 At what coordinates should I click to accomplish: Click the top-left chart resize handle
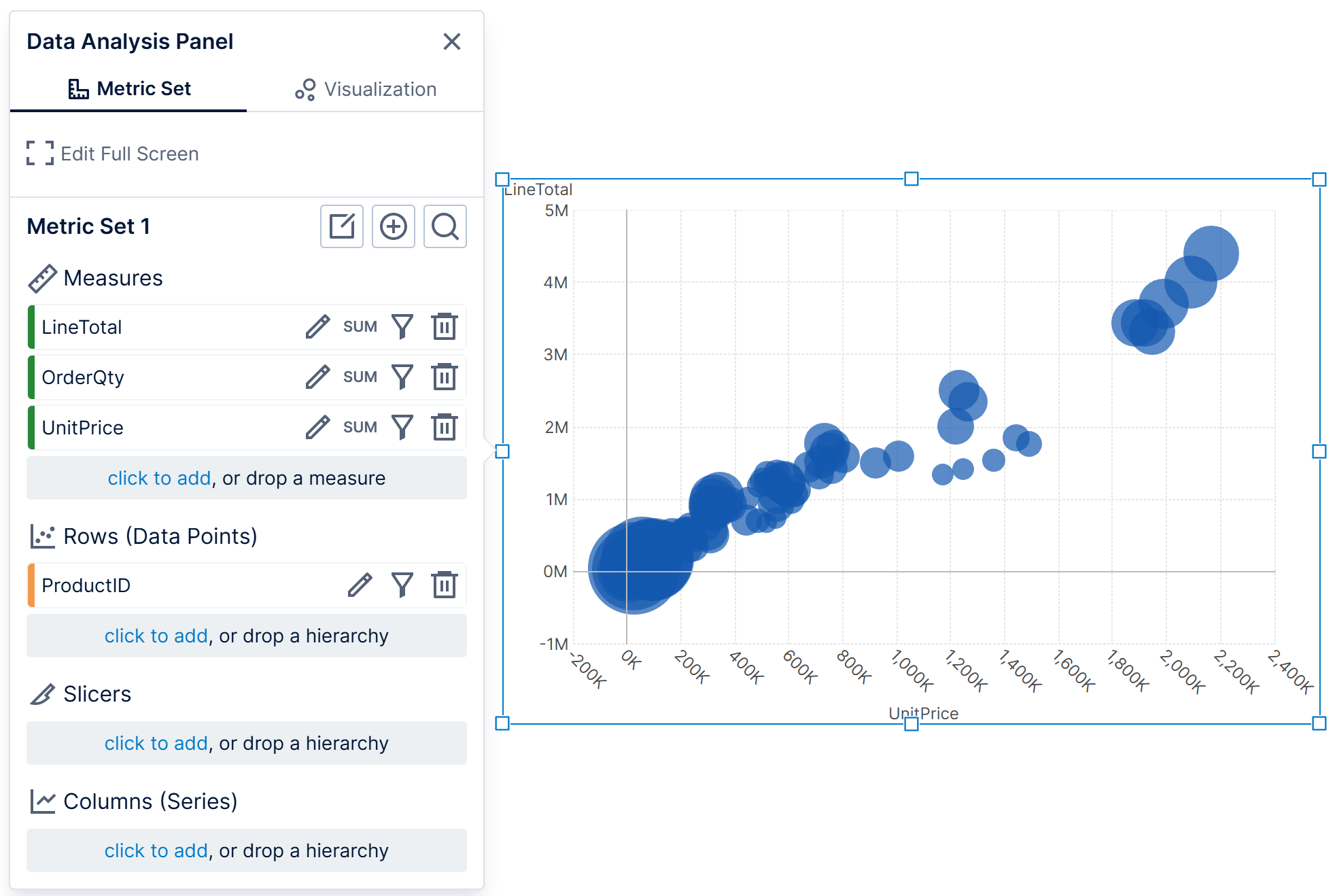click(x=502, y=179)
